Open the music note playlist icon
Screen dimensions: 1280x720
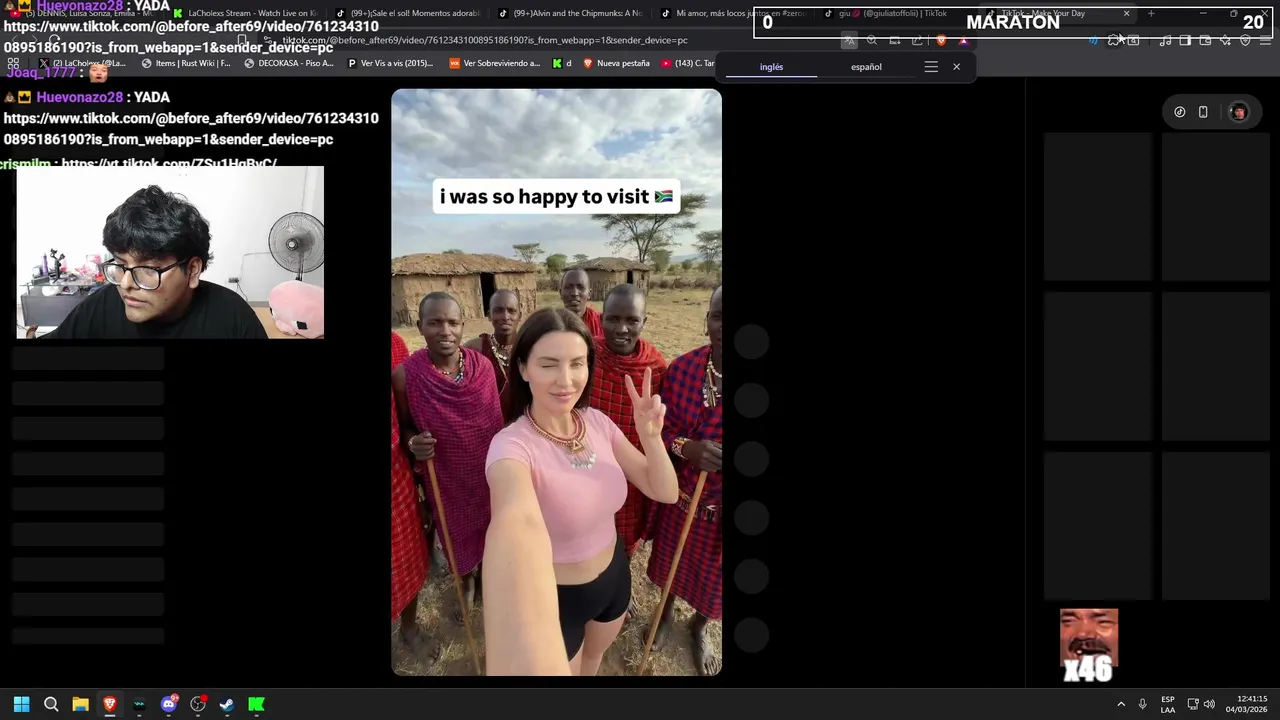tap(1165, 41)
